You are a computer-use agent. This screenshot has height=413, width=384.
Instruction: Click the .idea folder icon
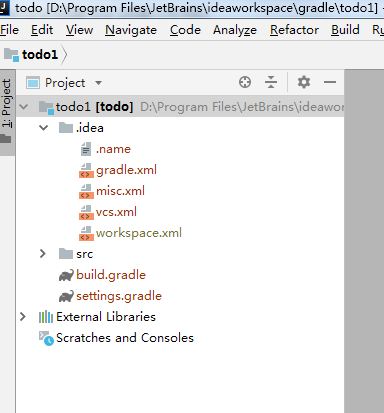click(66, 128)
